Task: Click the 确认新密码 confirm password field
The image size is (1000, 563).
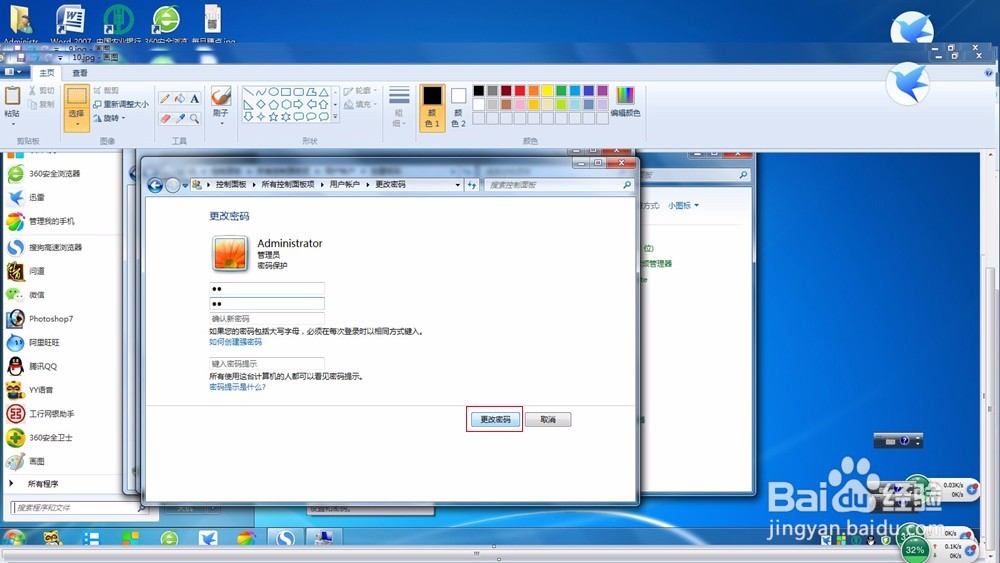Action: (267, 318)
